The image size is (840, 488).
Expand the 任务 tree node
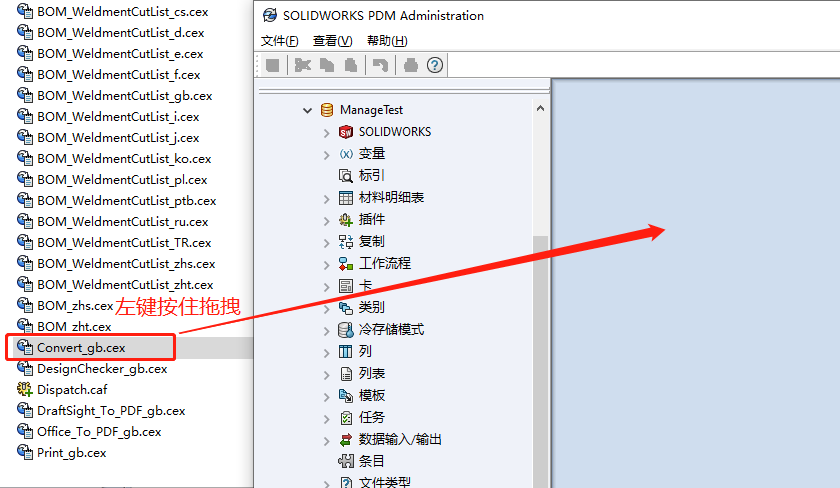pyautogui.click(x=327, y=418)
